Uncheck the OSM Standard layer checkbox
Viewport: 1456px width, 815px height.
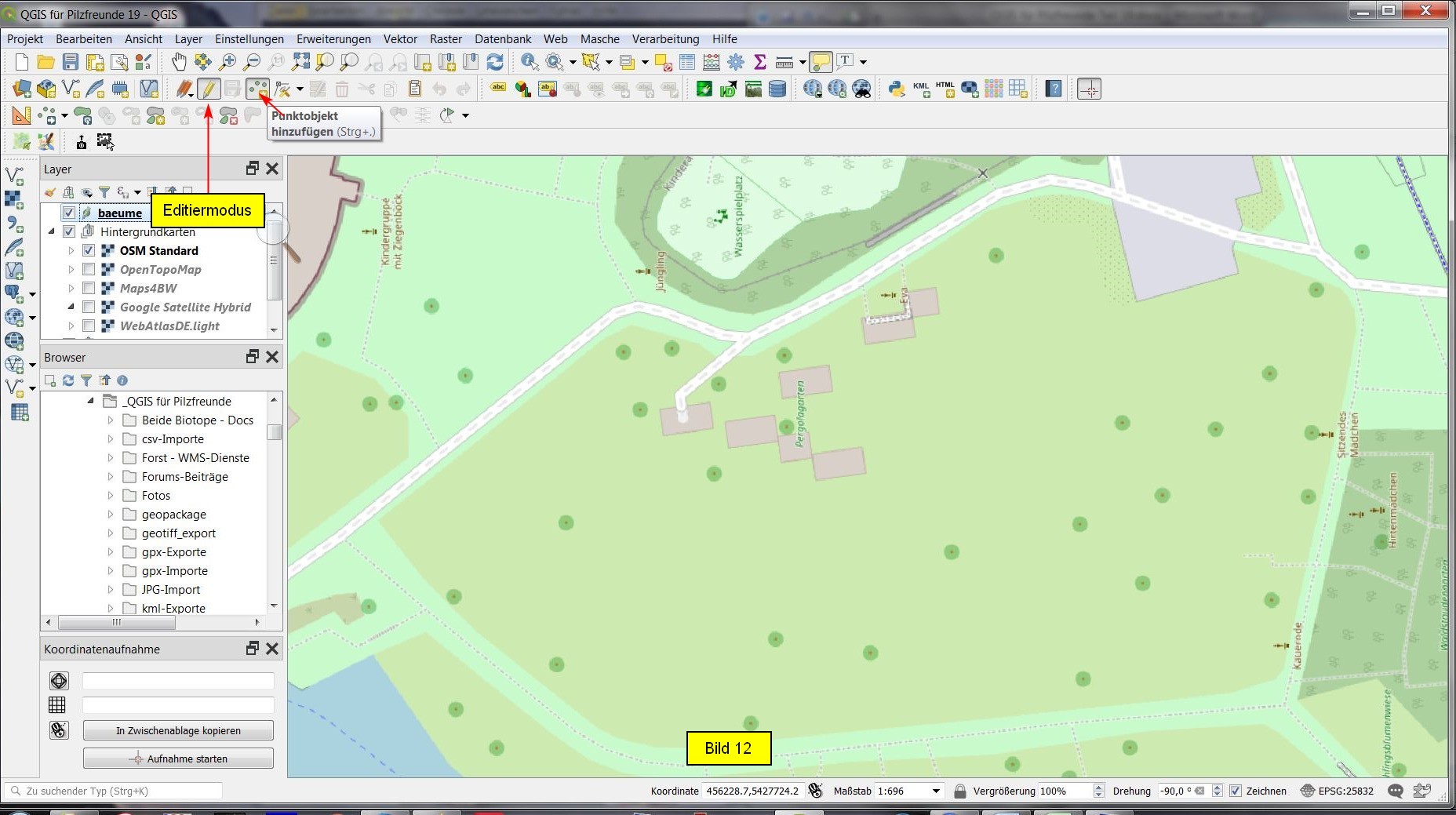(89, 251)
